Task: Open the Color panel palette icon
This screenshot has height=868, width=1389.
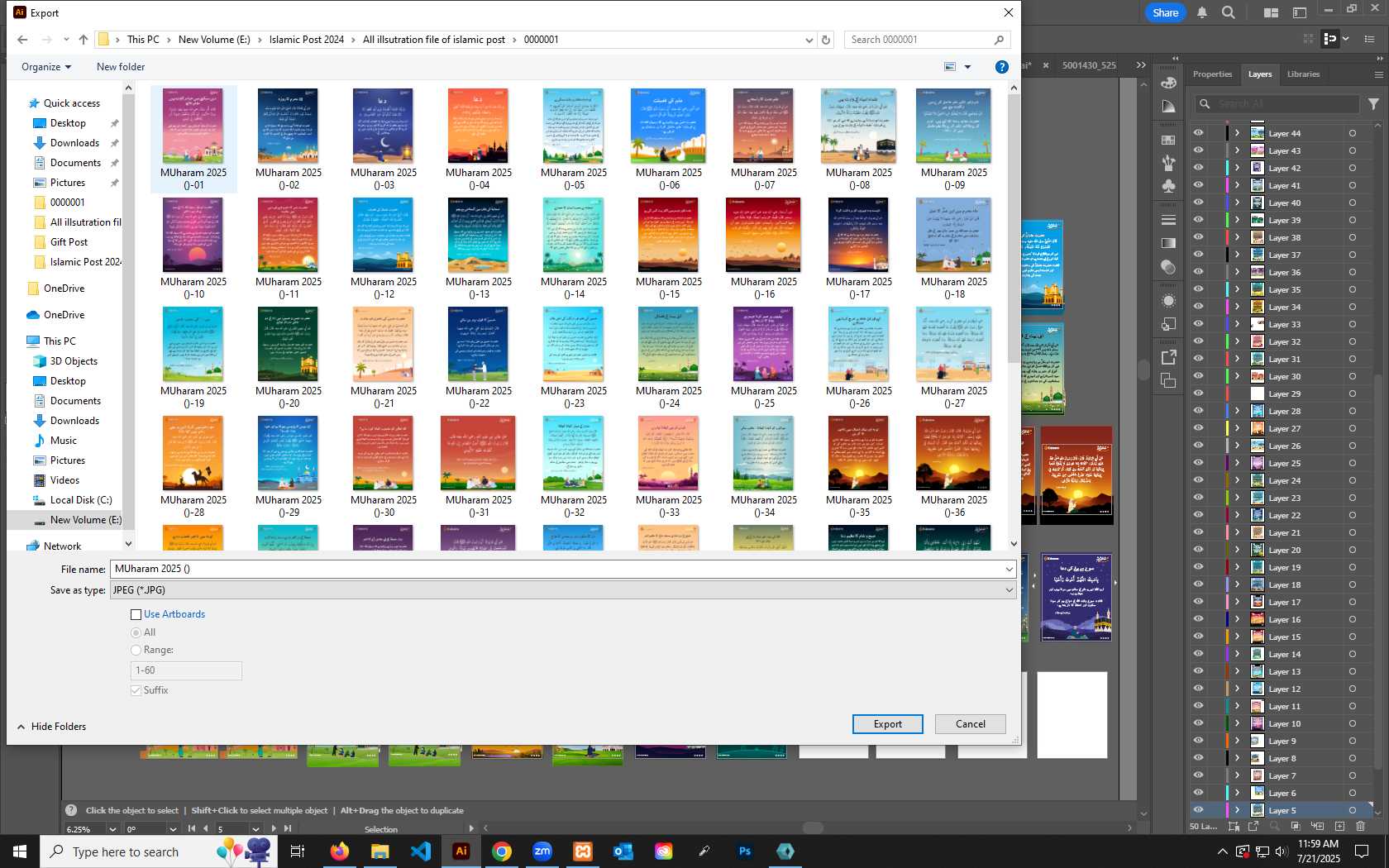Action: click(x=1168, y=82)
